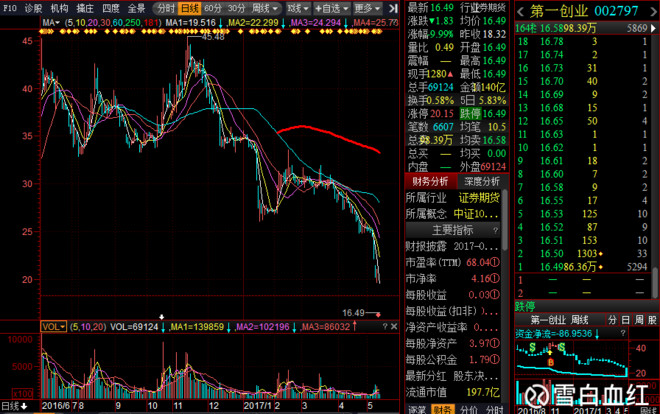660x414 pixels.
Task: Switch chart to 60分 period
Action: [213, 8]
